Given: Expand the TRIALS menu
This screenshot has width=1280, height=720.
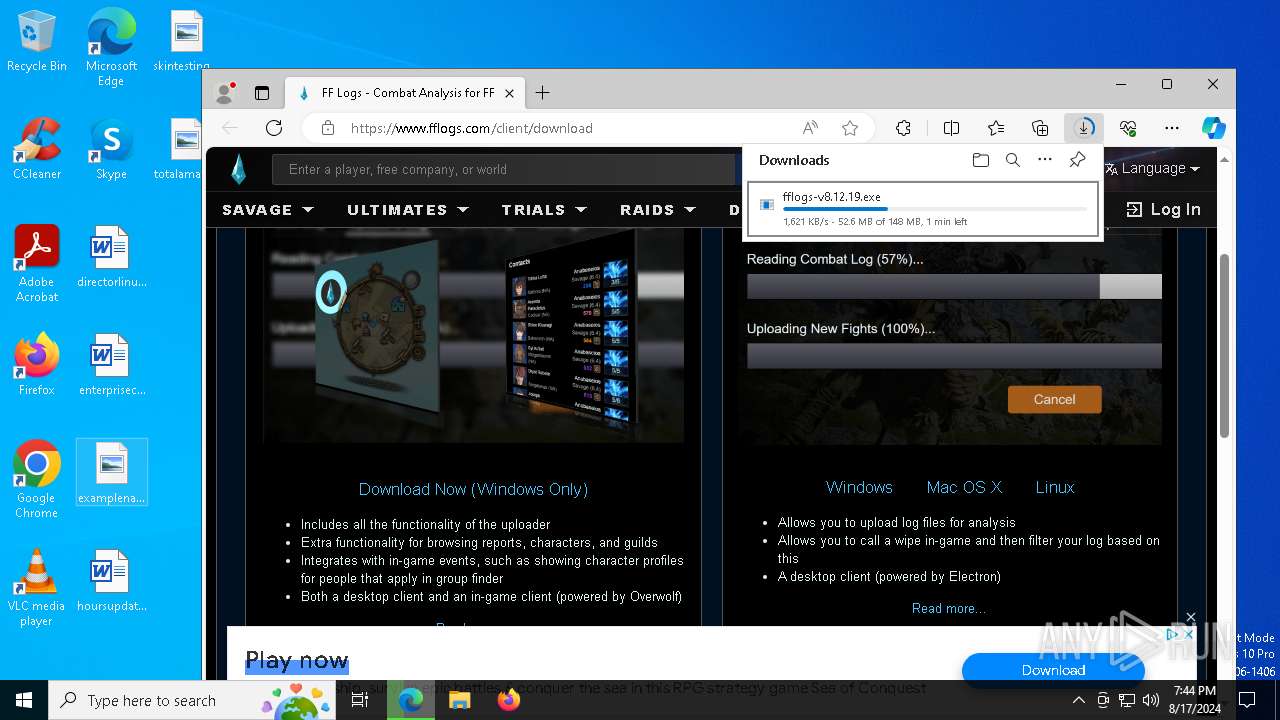Looking at the screenshot, I should [544, 210].
